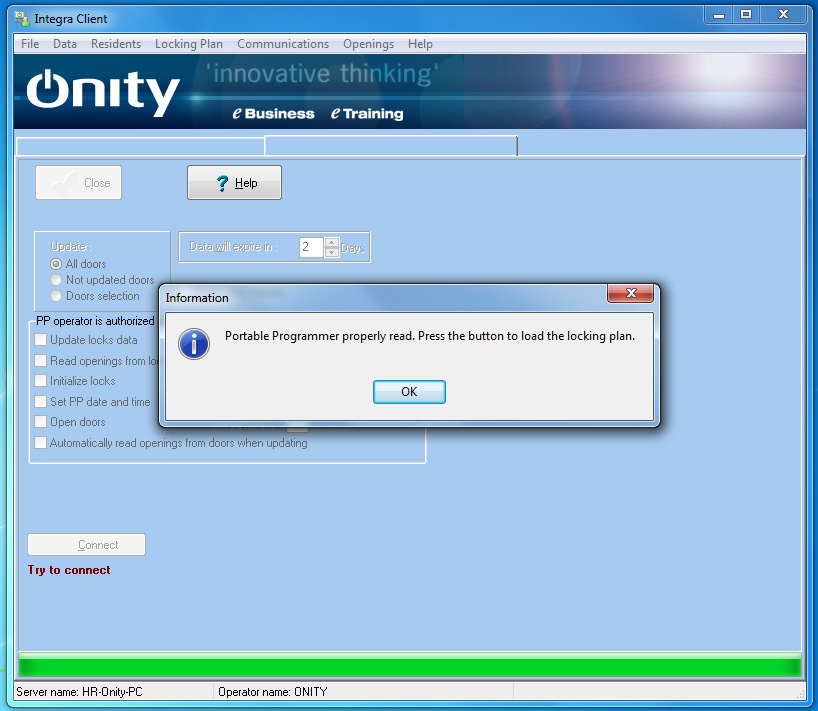This screenshot has height=711, width=818.
Task: Increase the data expiry days spinner
Action: pos(332,242)
